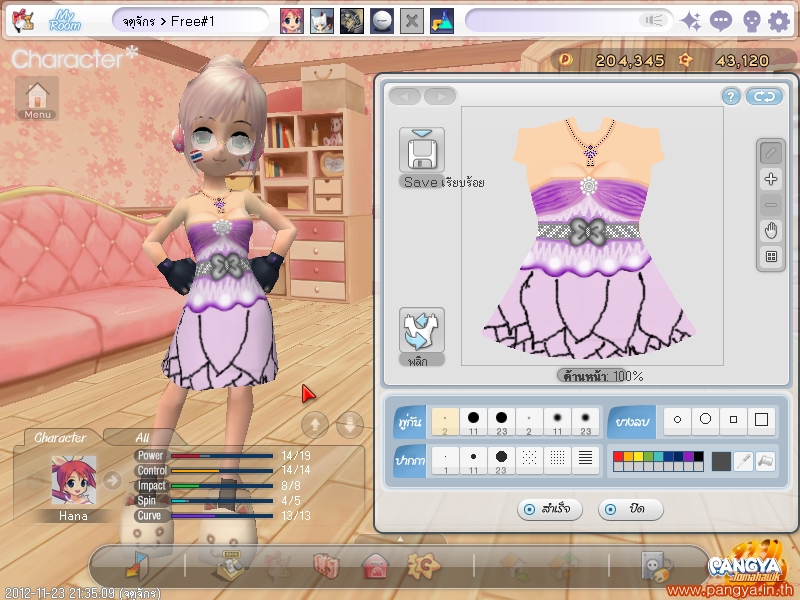Select first size 11 solid brush in top row
800x600 pixels.
473,421
